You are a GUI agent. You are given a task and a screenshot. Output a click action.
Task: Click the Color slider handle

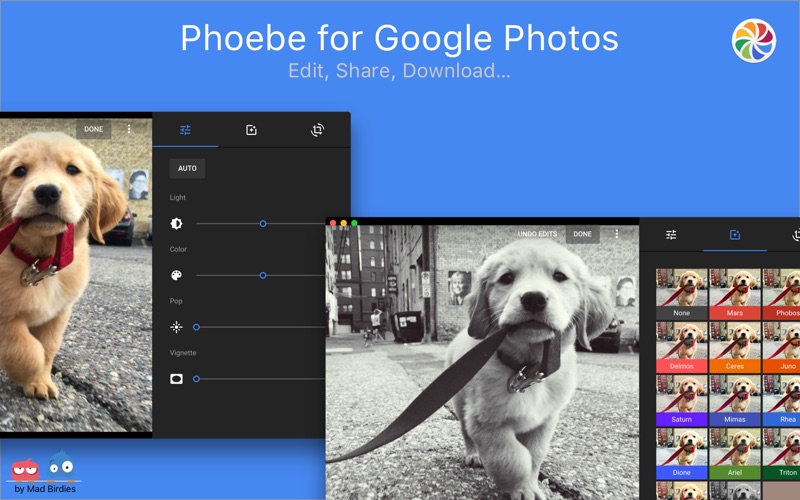[x=263, y=276]
